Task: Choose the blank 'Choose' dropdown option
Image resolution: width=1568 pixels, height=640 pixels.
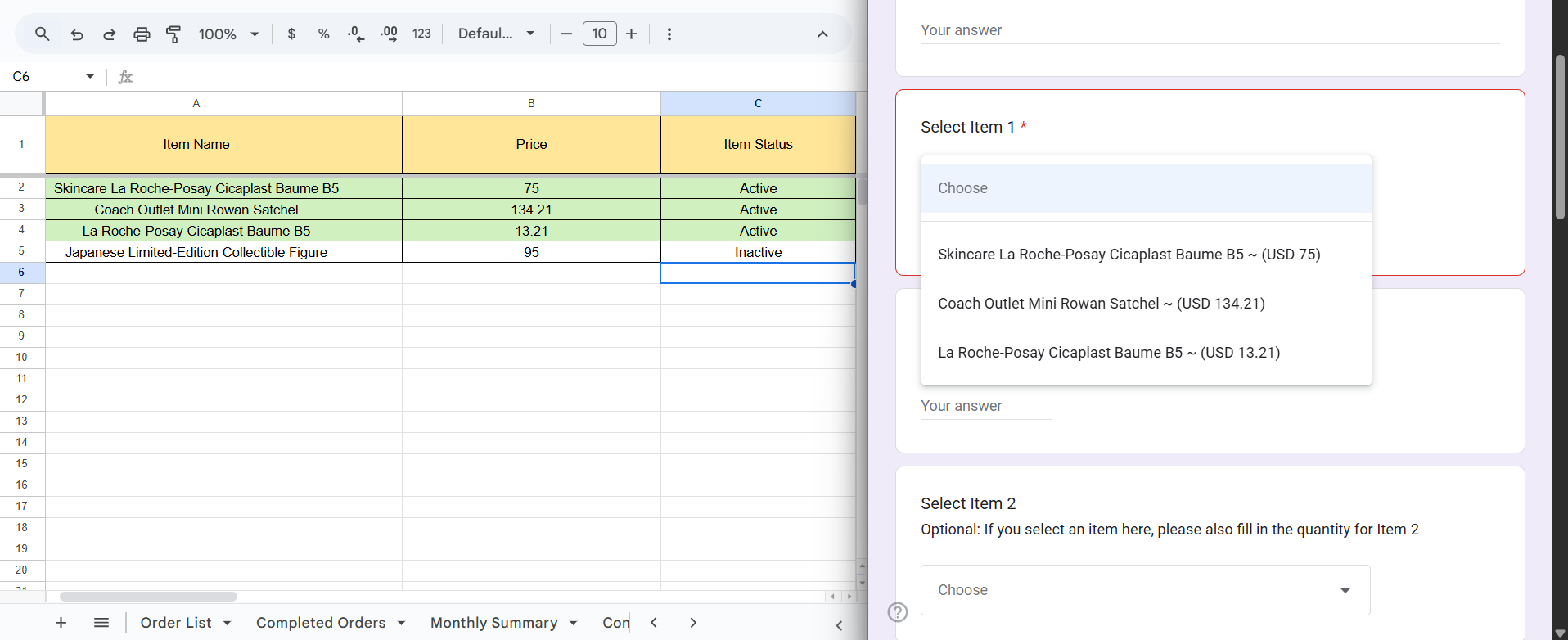Action: (x=1146, y=188)
